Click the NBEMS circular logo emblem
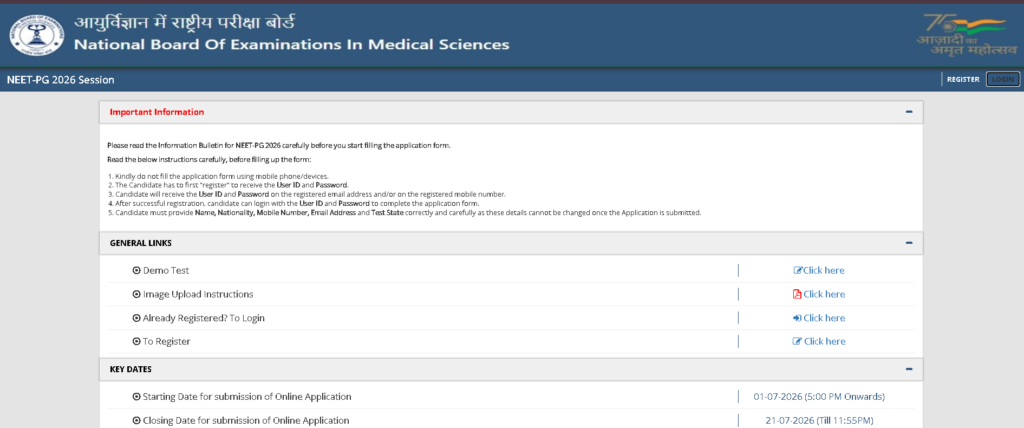1024x428 pixels. point(37,35)
